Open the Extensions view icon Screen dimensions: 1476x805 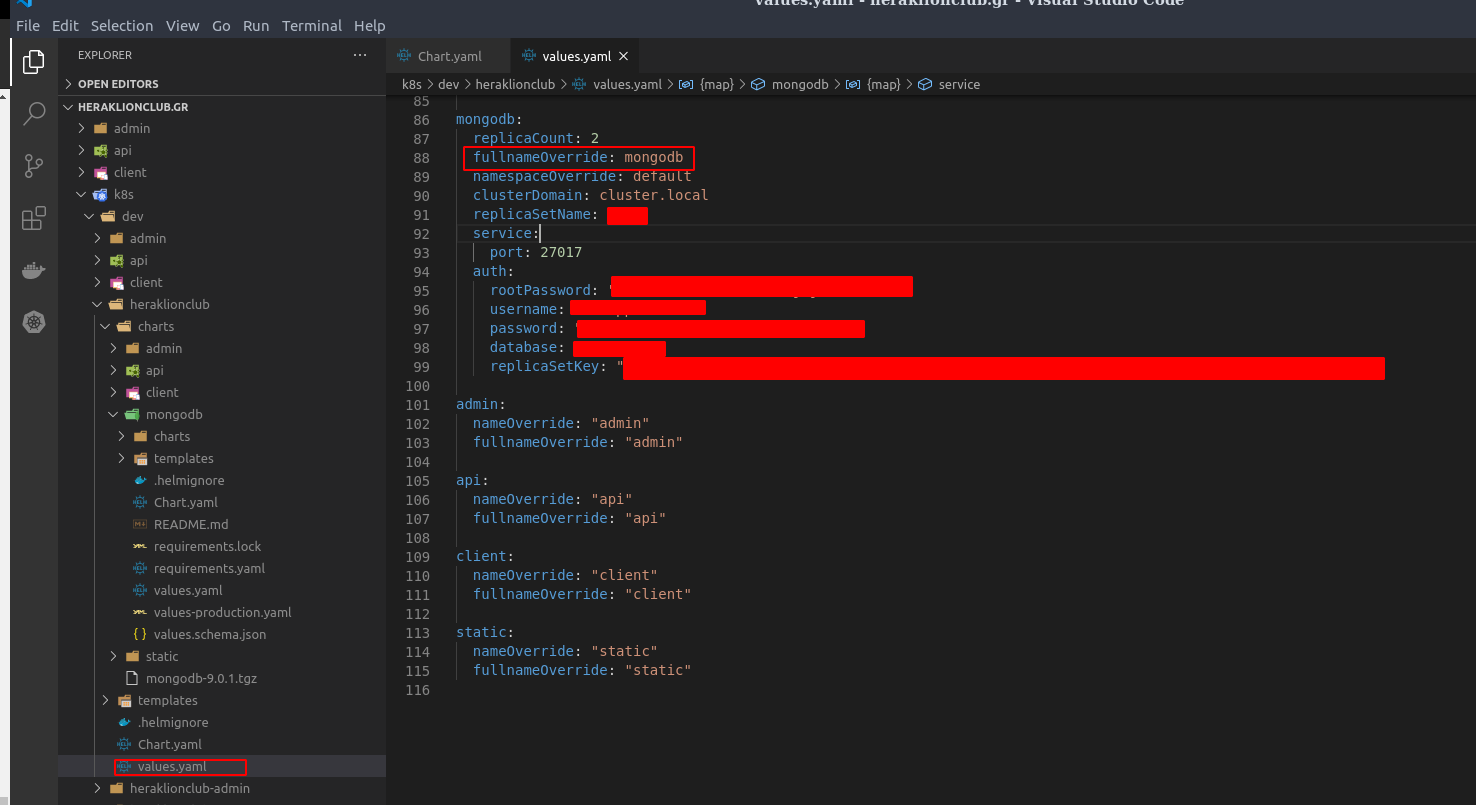(x=34, y=218)
